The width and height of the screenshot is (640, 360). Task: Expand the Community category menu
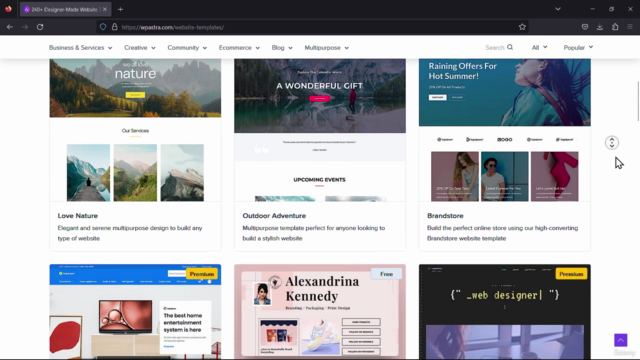pos(187,48)
